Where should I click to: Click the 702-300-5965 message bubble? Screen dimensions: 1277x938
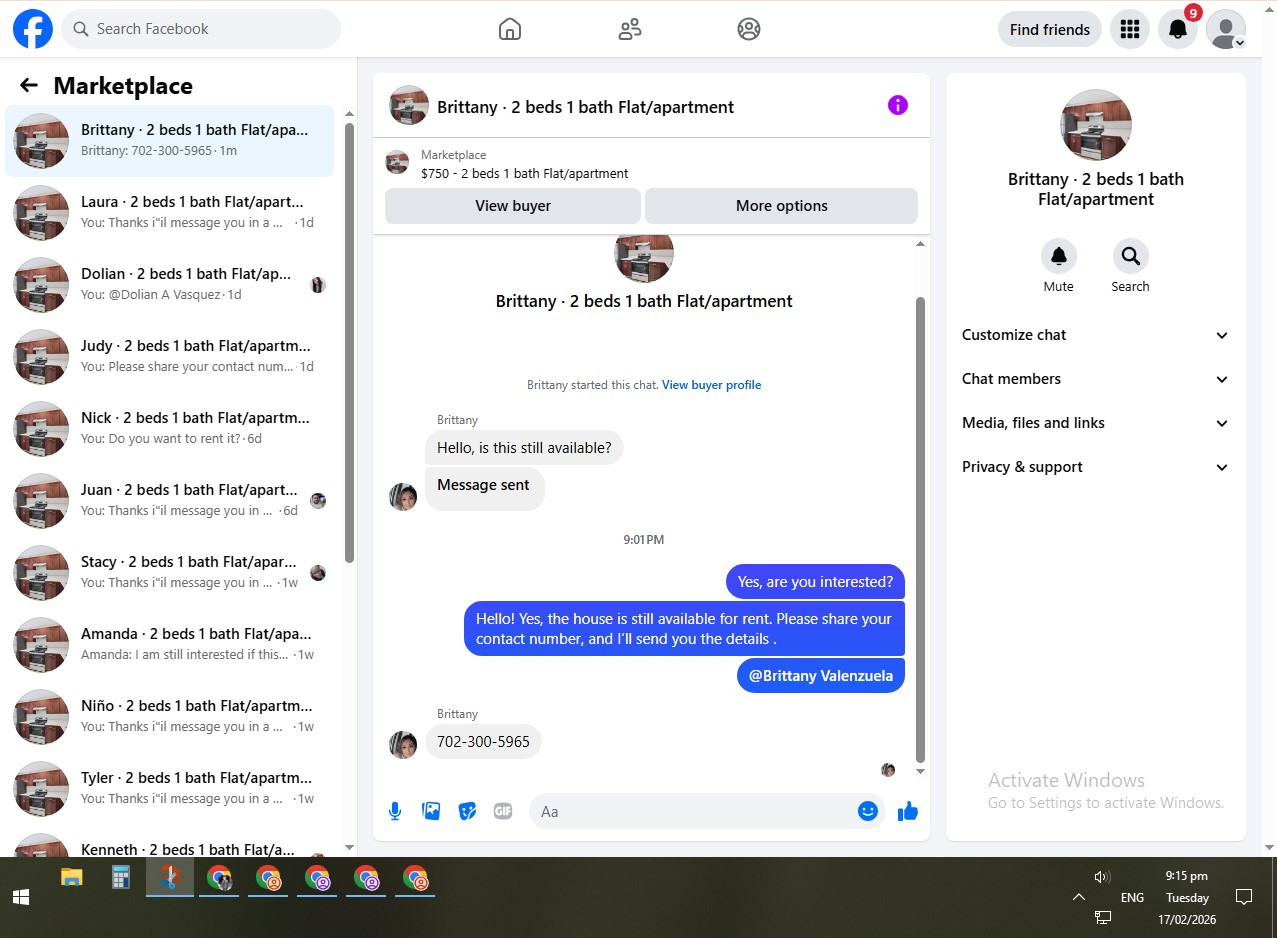pos(483,742)
